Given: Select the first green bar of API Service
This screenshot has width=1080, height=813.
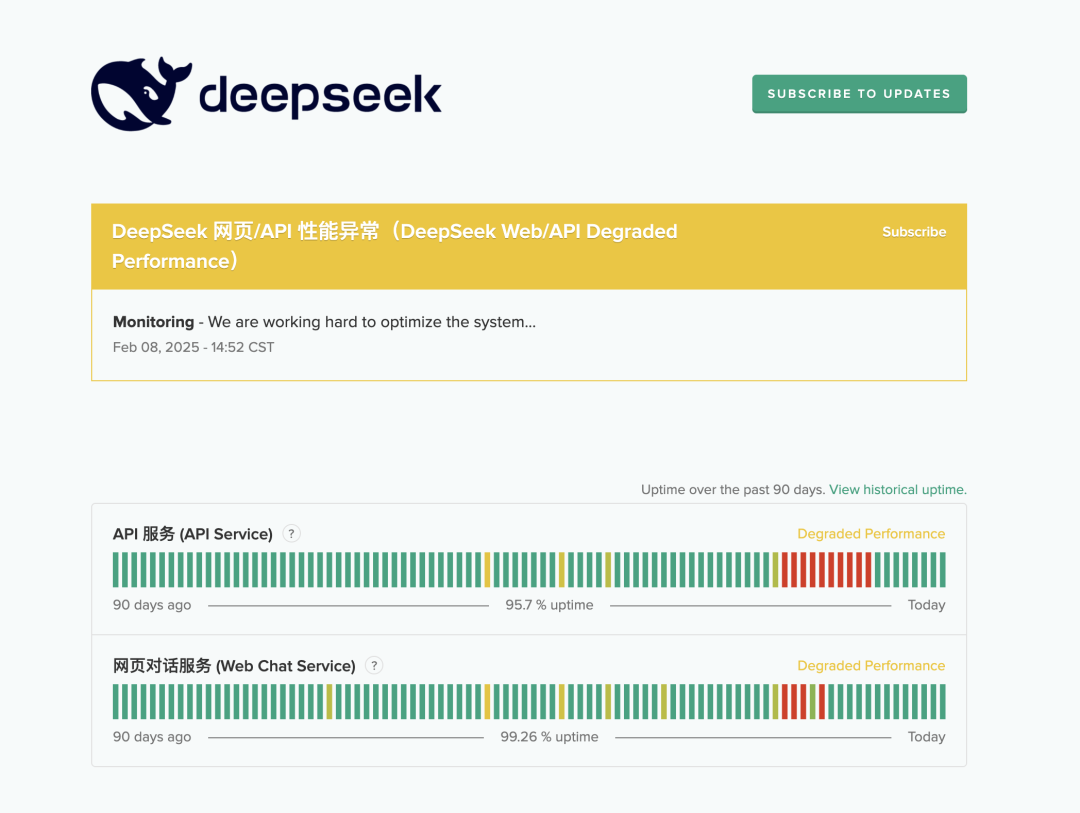Looking at the screenshot, I should coord(116,569).
